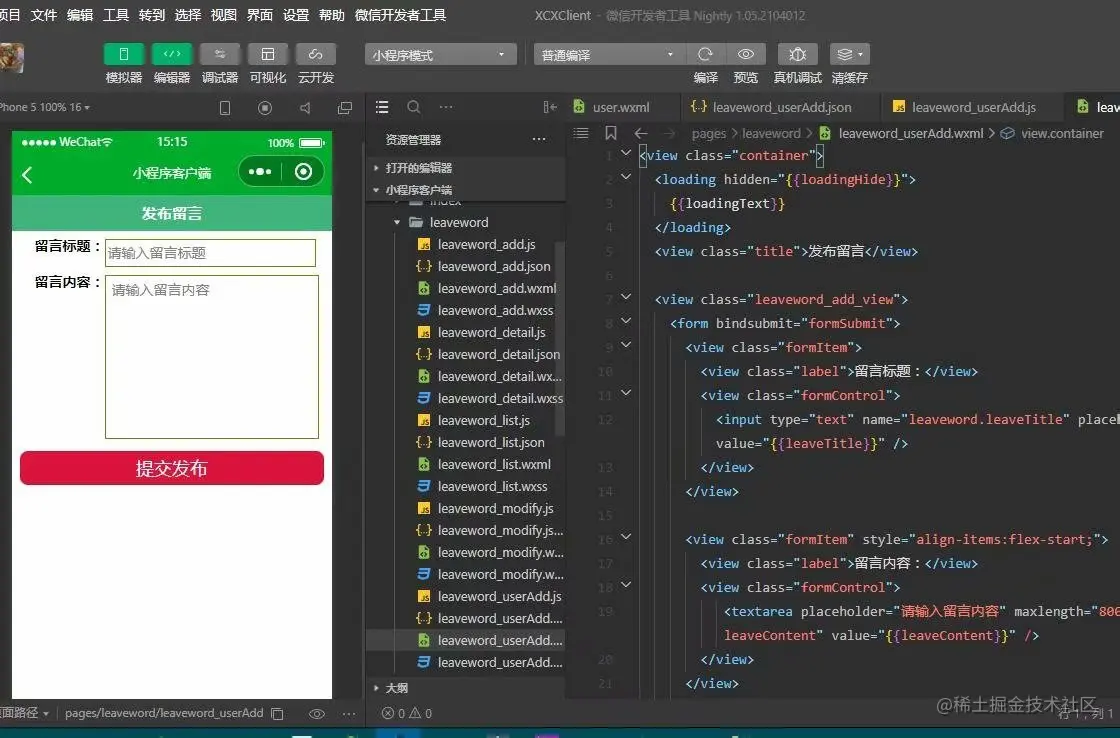This screenshot has height=738, width=1120.
Task: Open leaveword_add.js file
Action: tap(486, 244)
